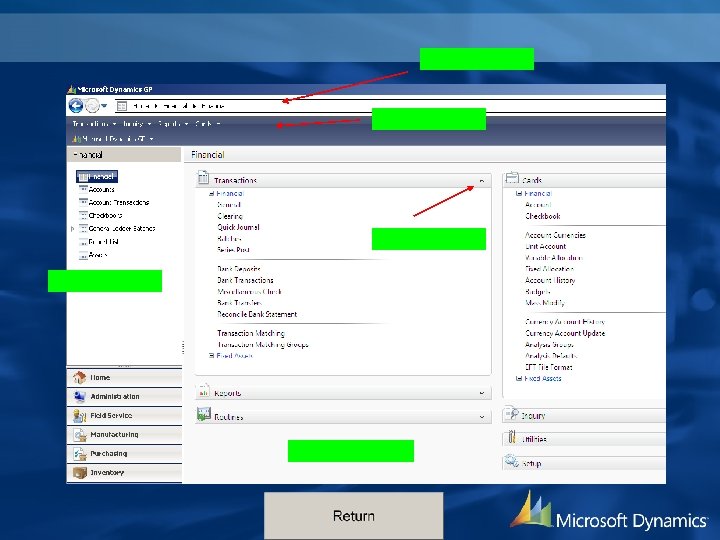This screenshot has height=540, width=720.
Task: Collapse Financial group under Transactions
Action: tap(212, 194)
